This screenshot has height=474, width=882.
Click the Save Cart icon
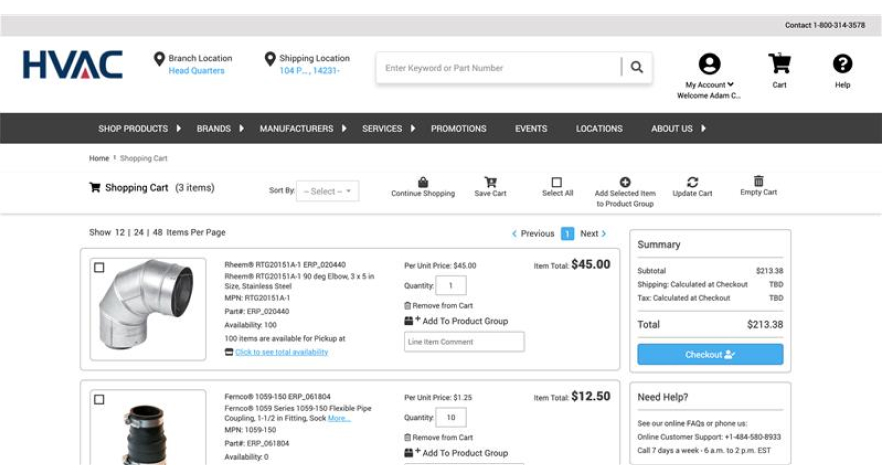(490, 182)
